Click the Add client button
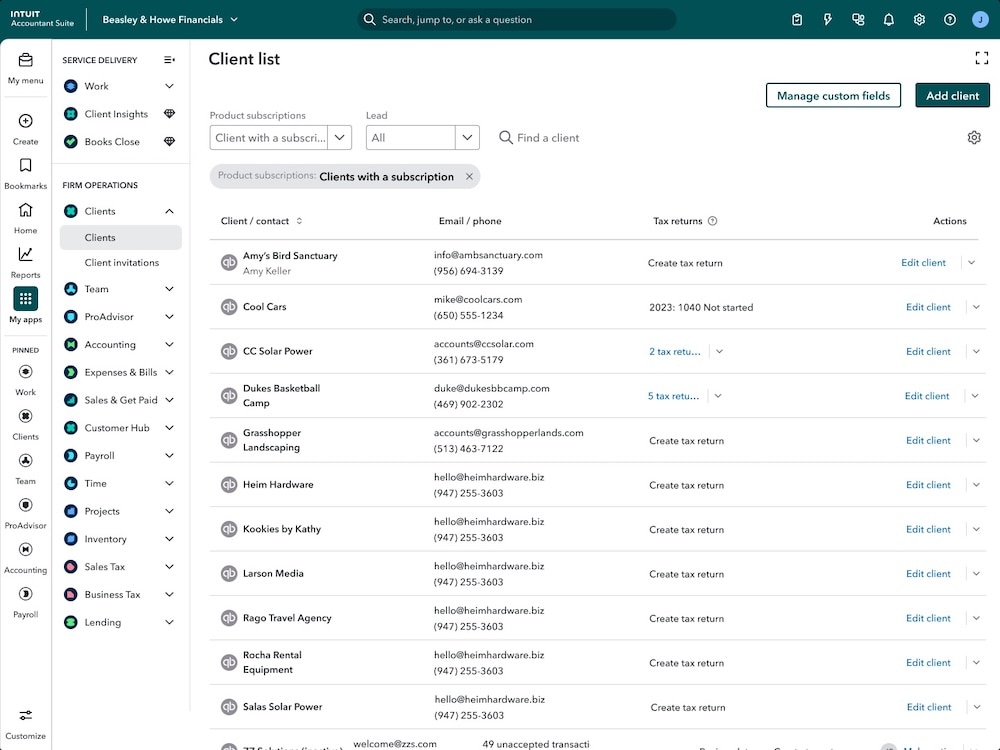 point(951,95)
